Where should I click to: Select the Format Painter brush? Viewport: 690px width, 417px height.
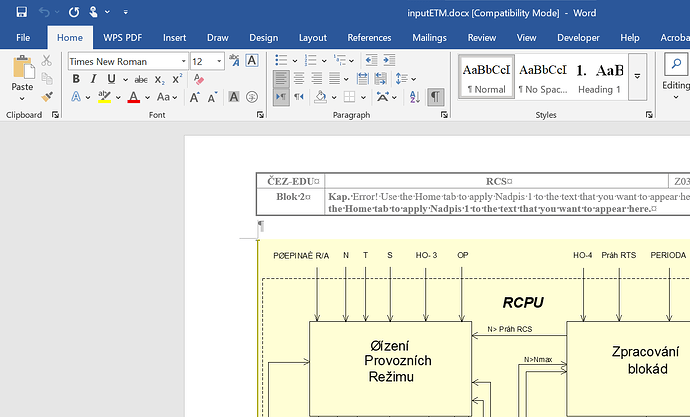tap(47, 97)
